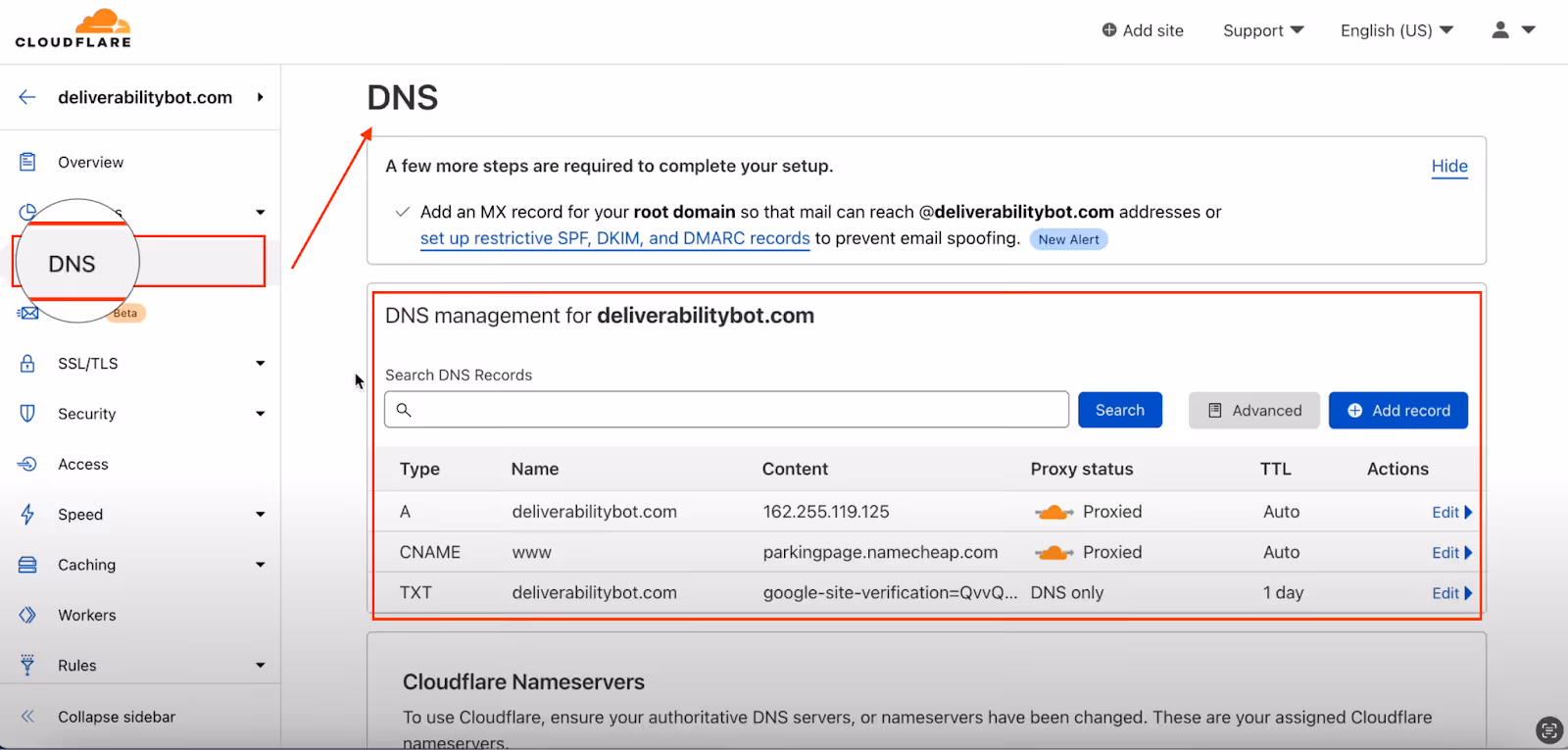Expand the Security submenu arrow
This screenshot has height=750, width=1568.
tap(261, 414)
